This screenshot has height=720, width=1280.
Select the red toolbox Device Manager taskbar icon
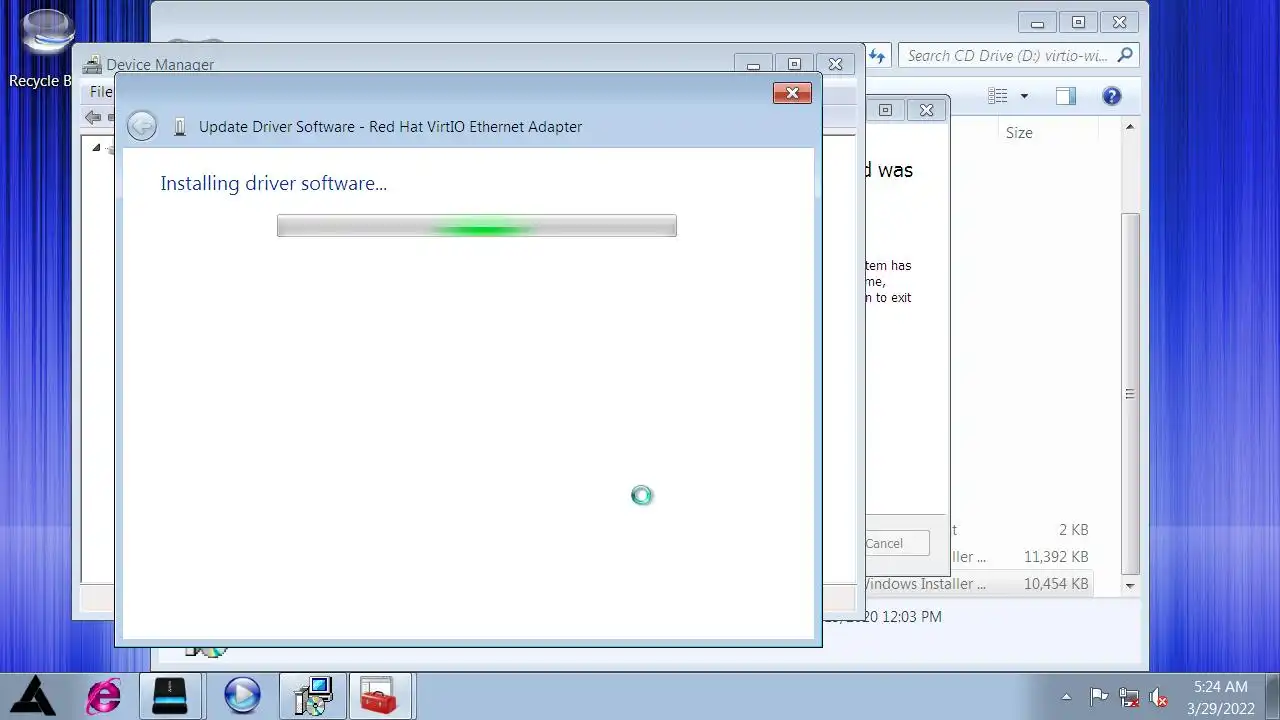[x=379, y=696]
